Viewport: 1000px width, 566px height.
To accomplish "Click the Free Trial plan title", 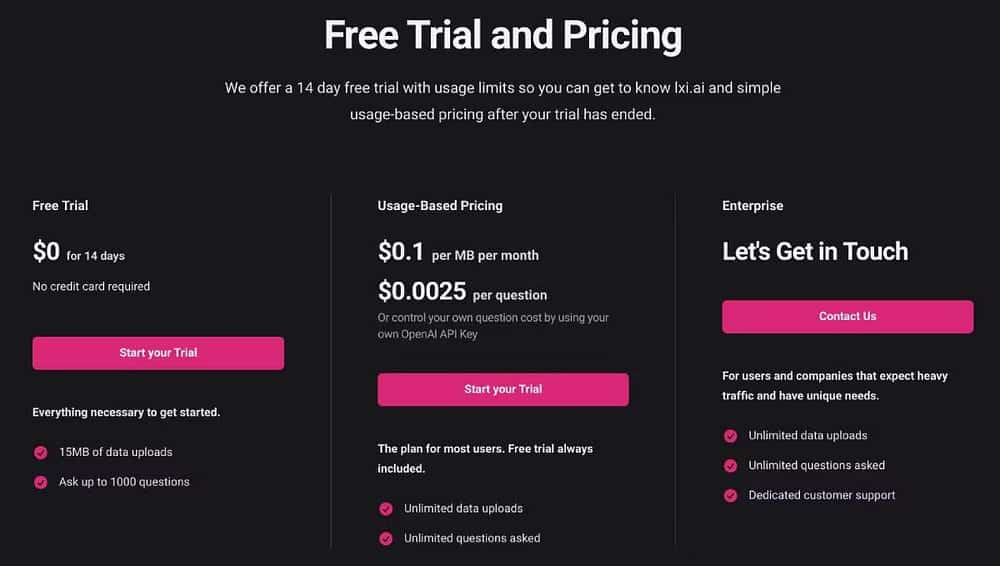I will coord(61,205).
